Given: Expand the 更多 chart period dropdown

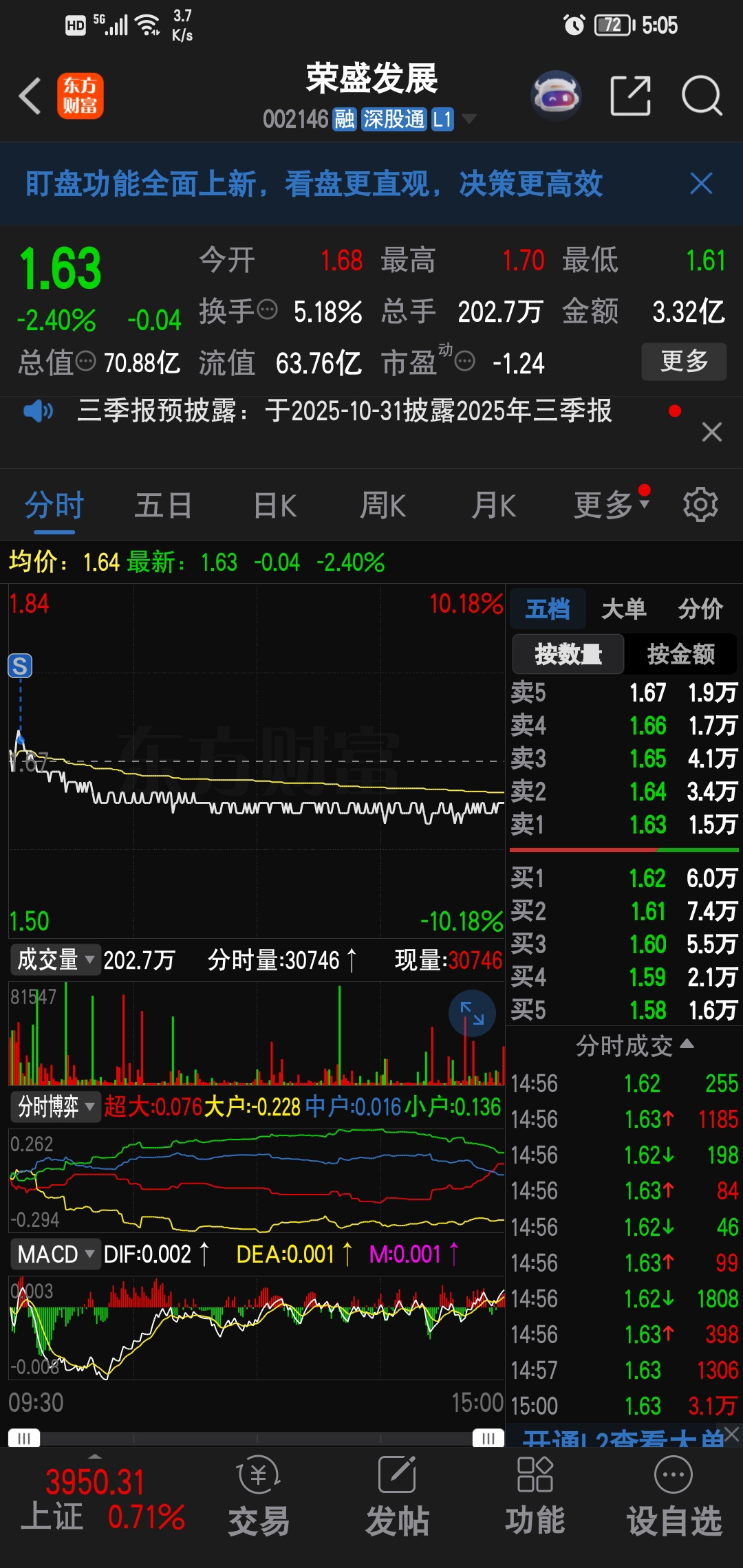Looking at the screenshot, I should [x=612, y=505].
